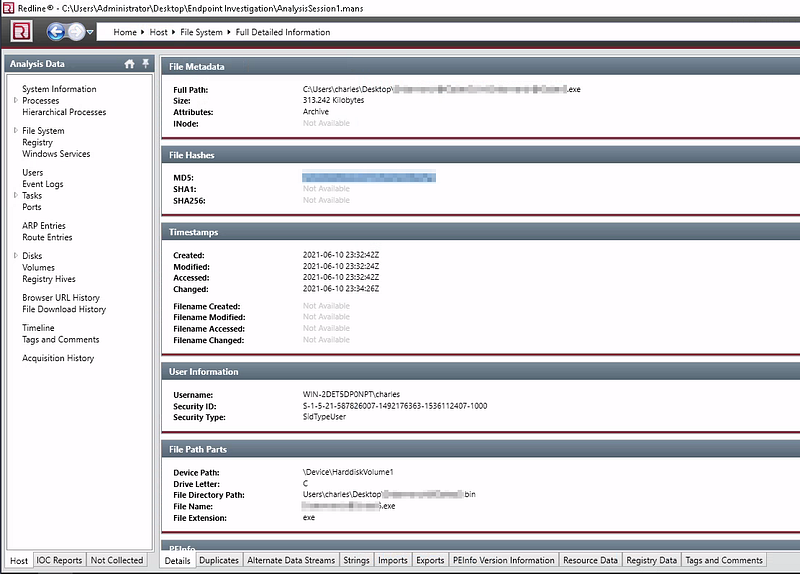This screenshot has width=800, height=574.
Task: Open the Imports tab
Action: click(x=393, y=560)
